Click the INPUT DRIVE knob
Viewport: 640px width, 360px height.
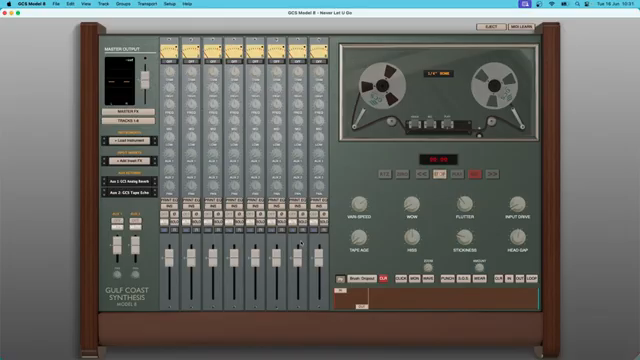click(517, 204)
